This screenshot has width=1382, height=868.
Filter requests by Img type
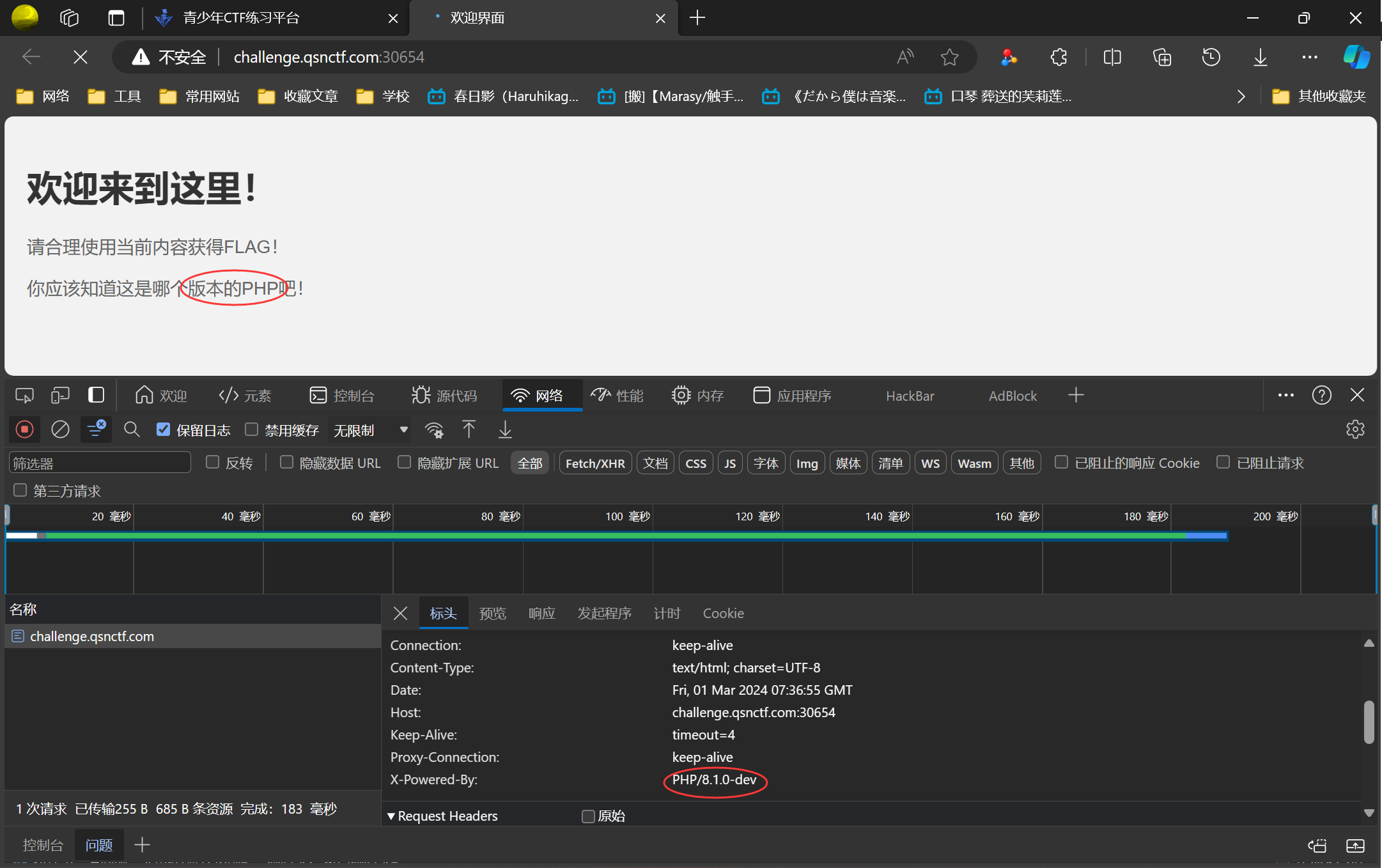[807, 463]
